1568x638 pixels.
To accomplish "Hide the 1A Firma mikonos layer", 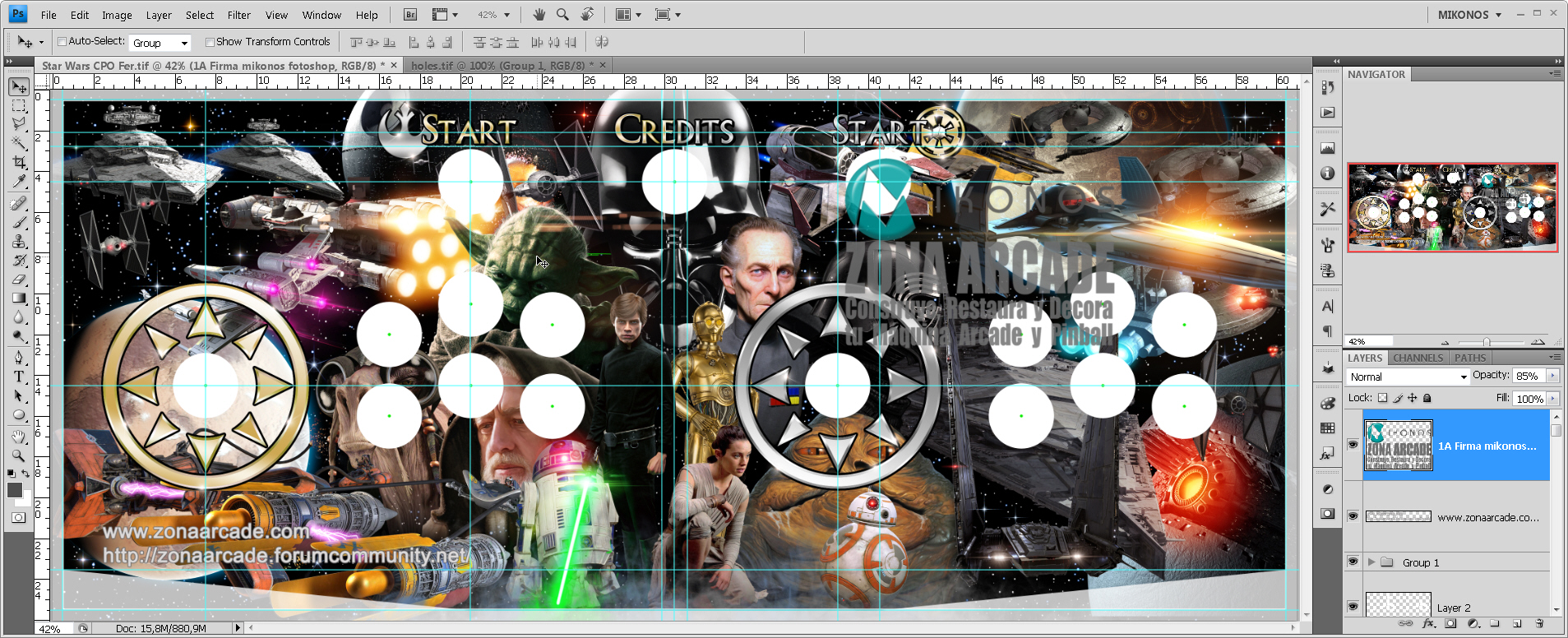I will coord(1353,445).
